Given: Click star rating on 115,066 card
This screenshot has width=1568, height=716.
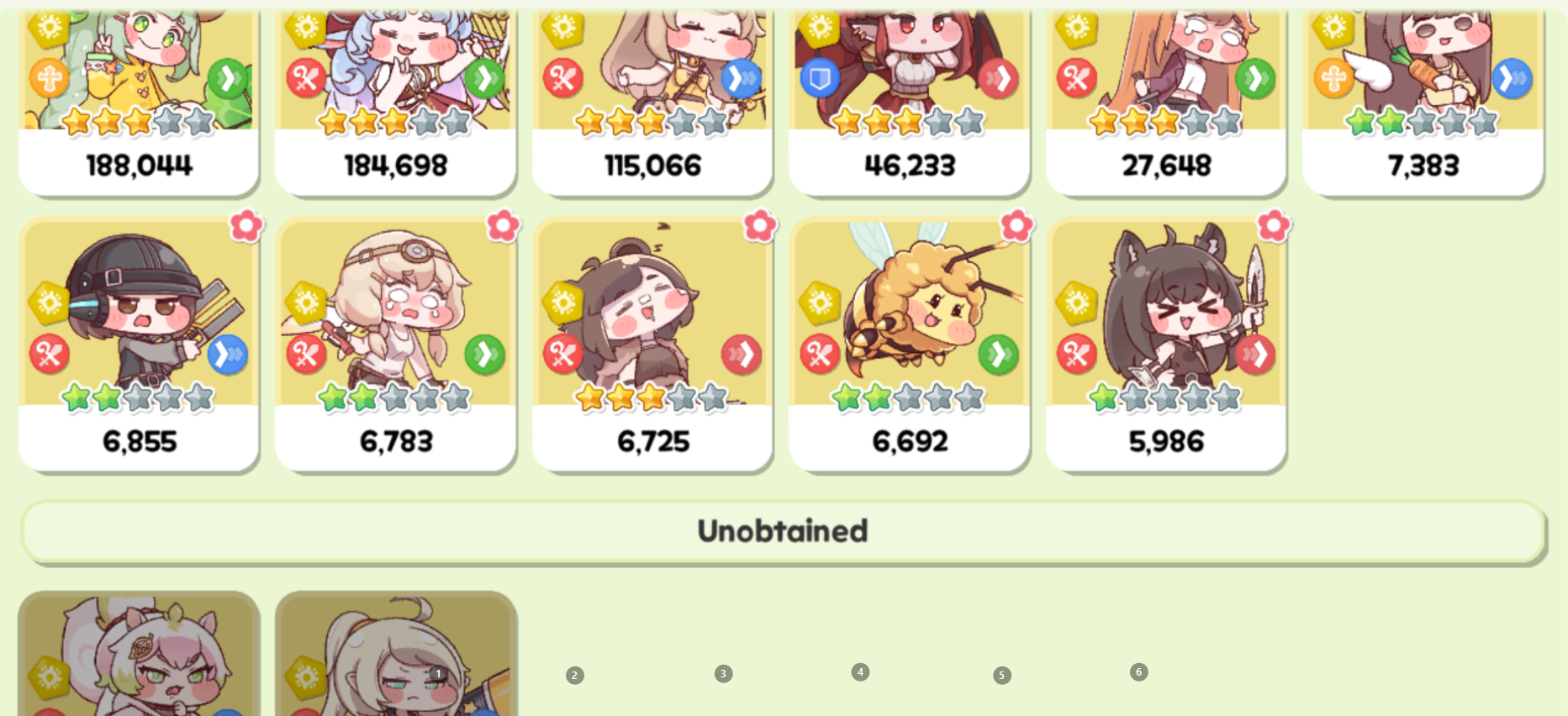Looking at the screenshot, I should click(x=652, y=122).
